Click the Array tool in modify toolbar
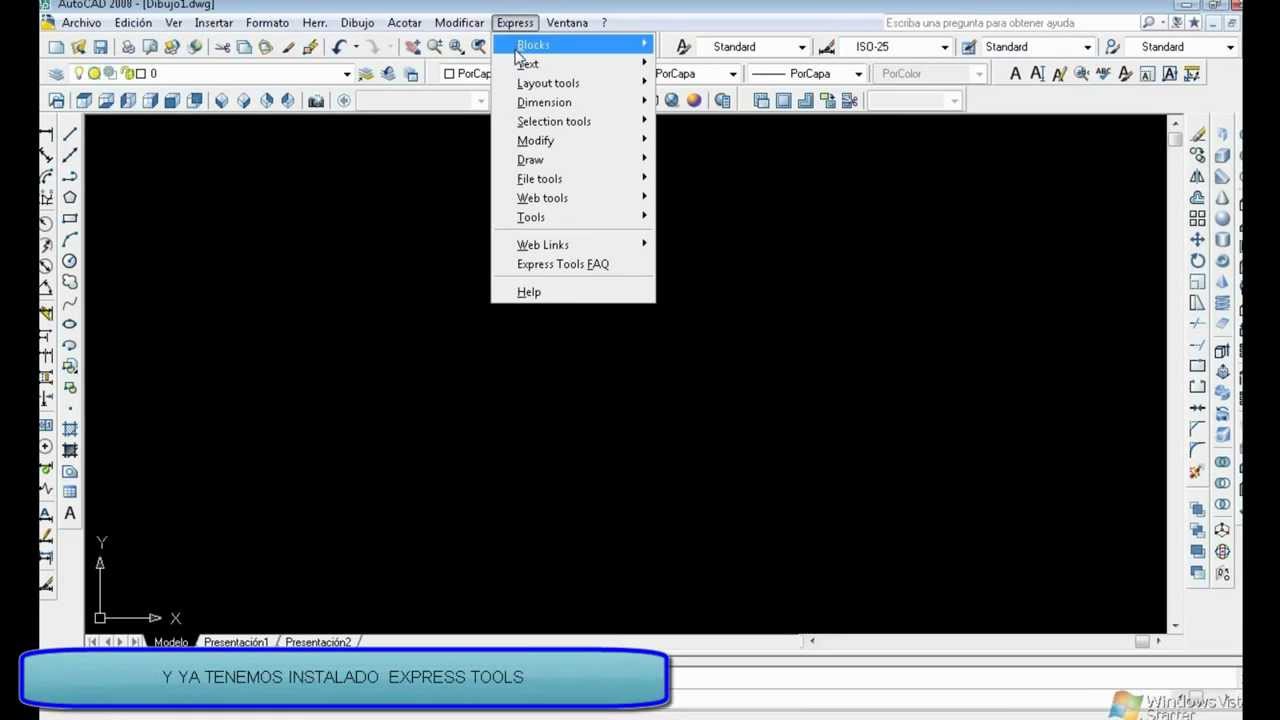1280x720 pixels. click(x=1198, y=219)
